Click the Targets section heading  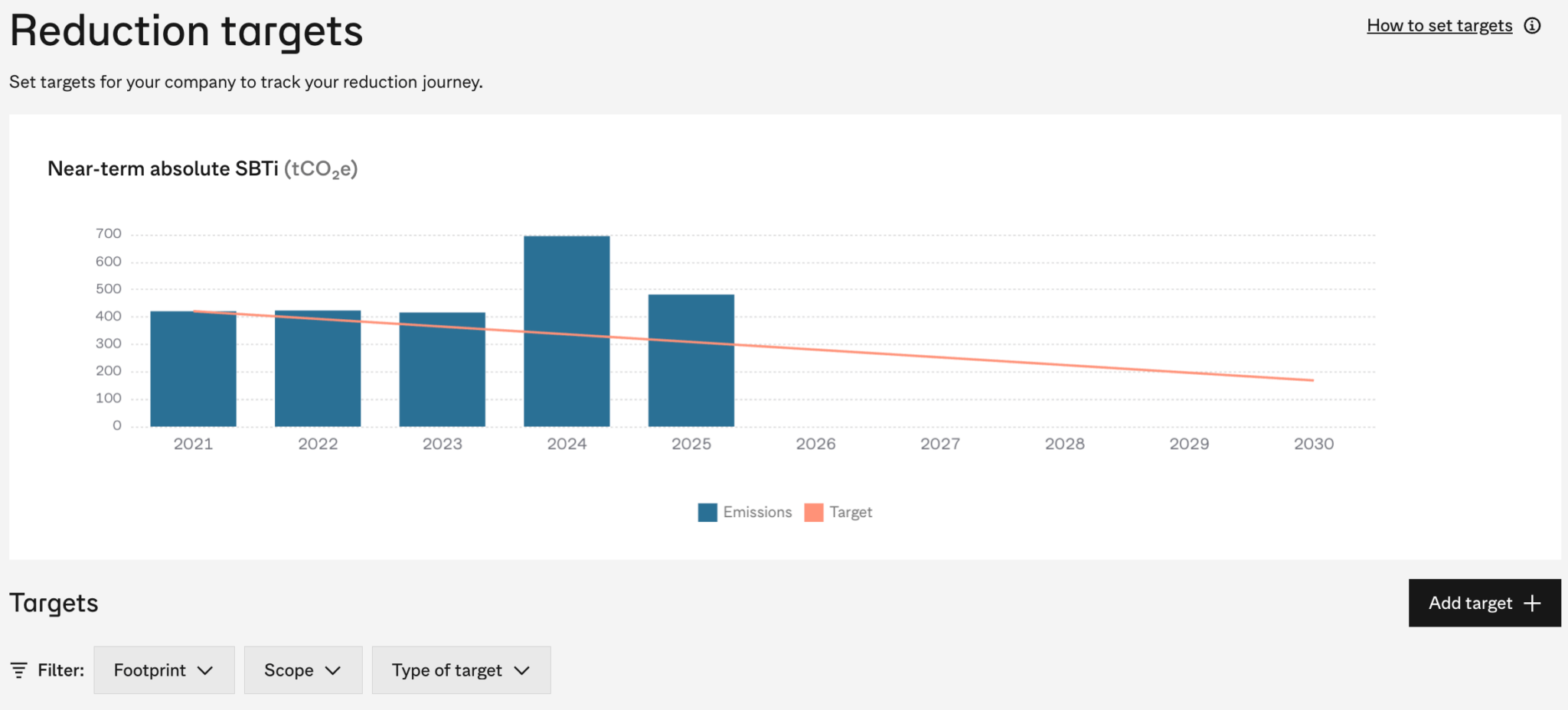54,603
